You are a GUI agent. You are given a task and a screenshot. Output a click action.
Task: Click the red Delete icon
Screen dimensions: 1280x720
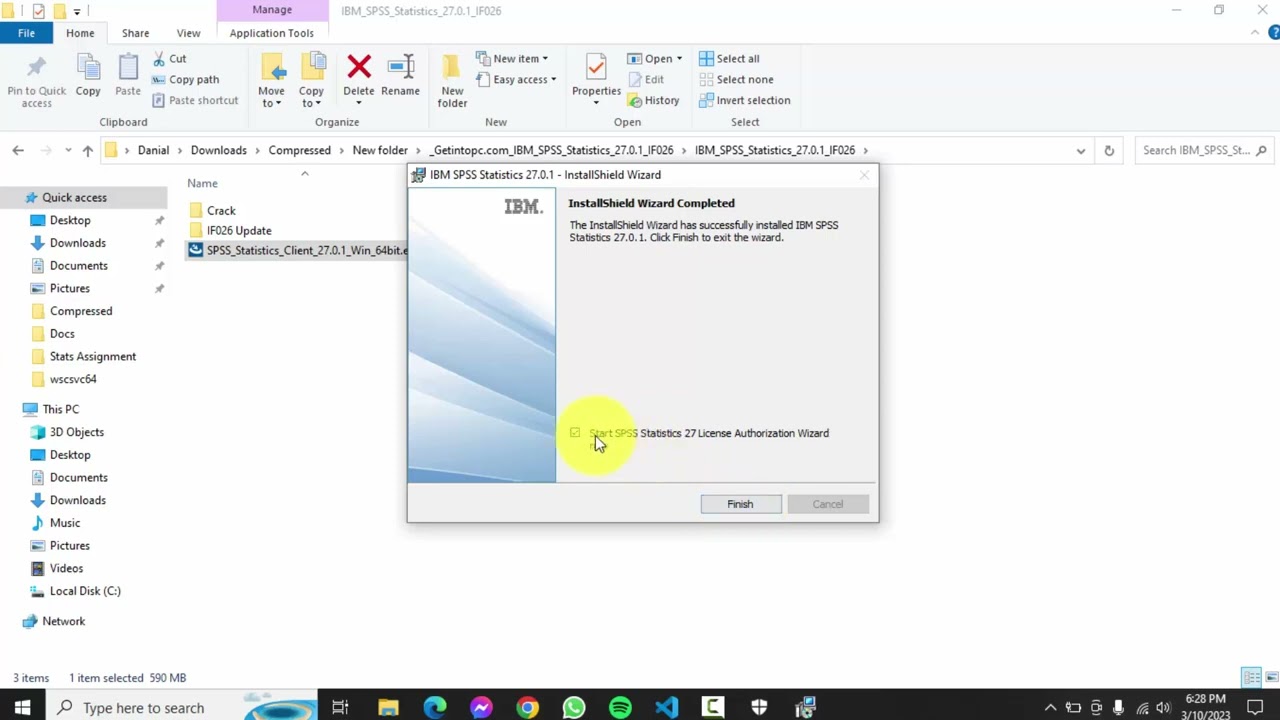coord(359,68)
